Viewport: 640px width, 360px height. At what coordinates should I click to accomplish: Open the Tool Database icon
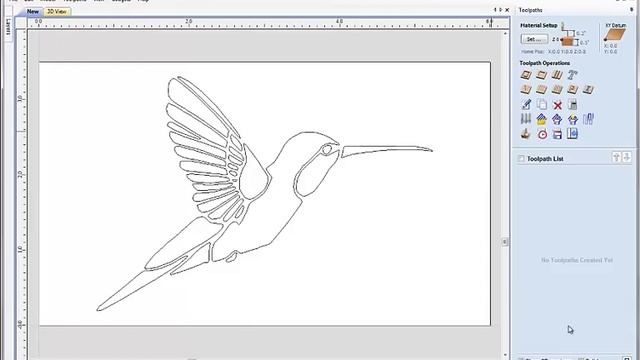click(x=526, y=119)
